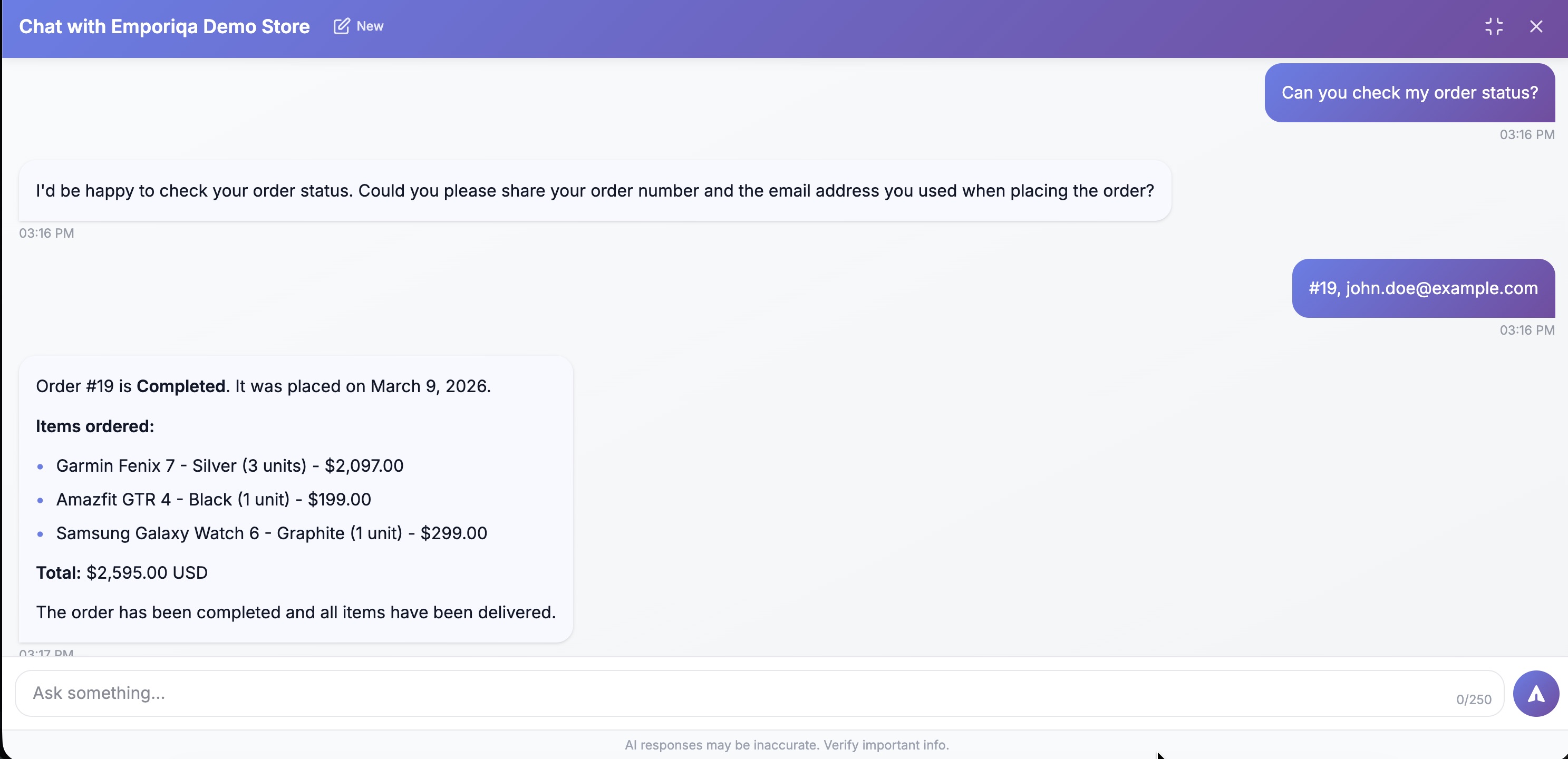Click the reply asking for order number and email

[x=594, y=190]
